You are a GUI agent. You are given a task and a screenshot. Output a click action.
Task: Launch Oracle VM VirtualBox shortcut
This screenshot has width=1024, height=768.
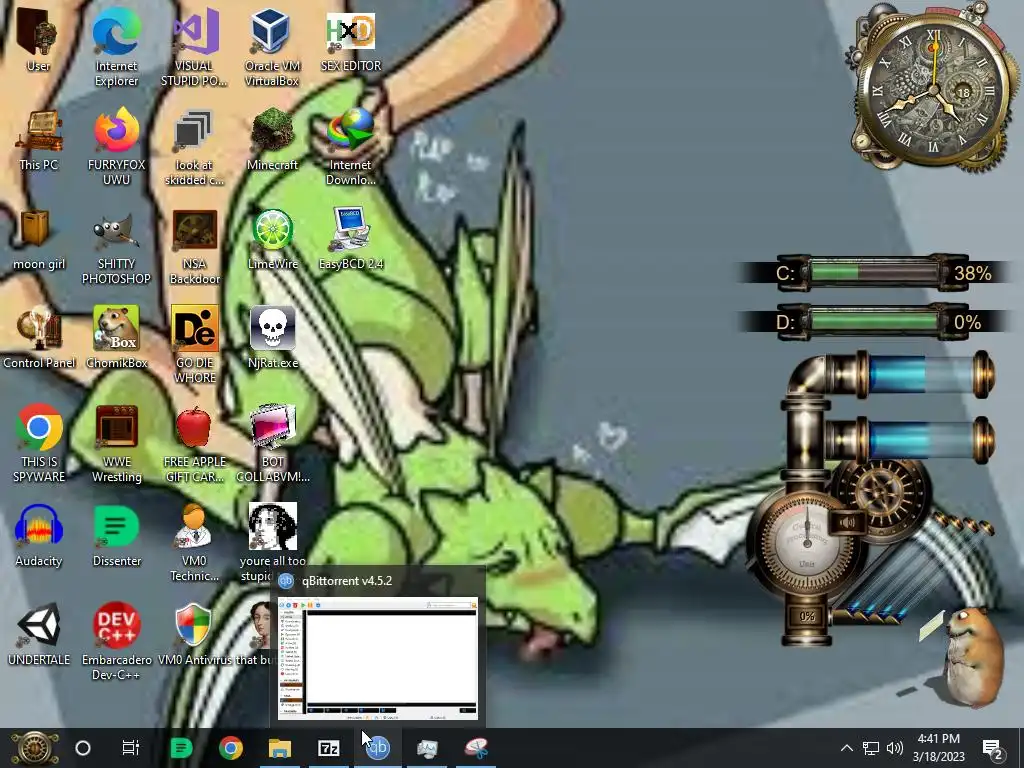point(272,46)
